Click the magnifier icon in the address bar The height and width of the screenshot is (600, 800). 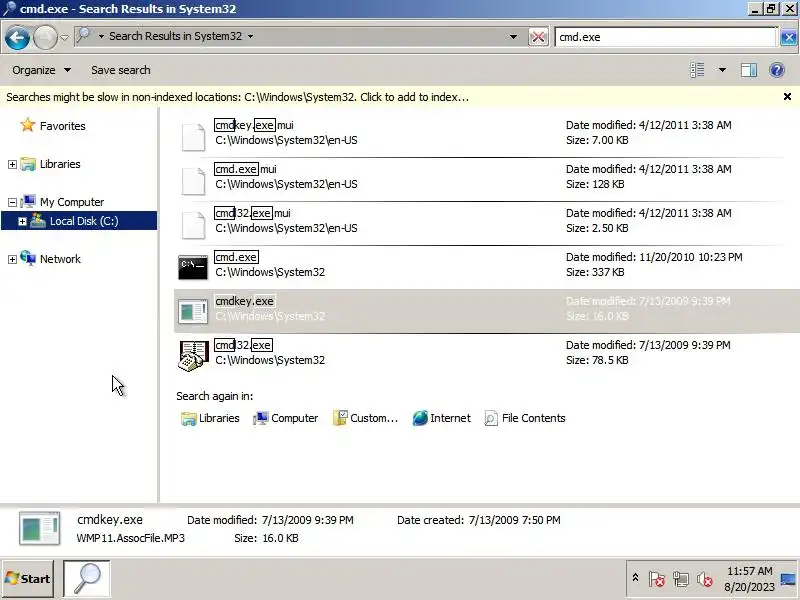(x=84, y=36)
